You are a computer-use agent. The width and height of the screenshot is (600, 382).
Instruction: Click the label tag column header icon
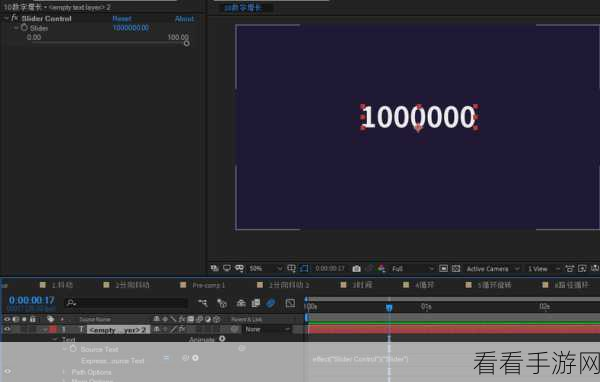point(51,319)
